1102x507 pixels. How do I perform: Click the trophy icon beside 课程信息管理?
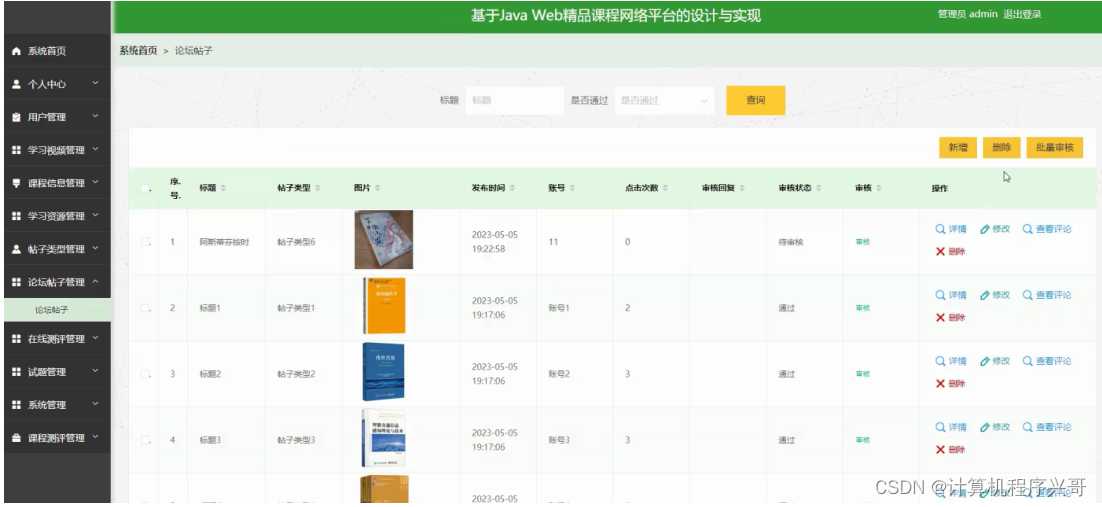pos(17,184)
